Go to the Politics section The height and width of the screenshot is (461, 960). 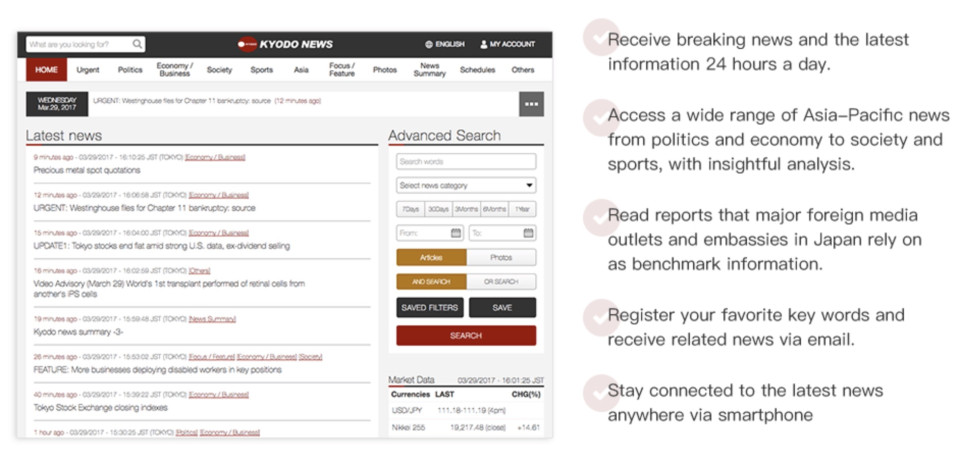pyautogui.click(x=130, y=70)
